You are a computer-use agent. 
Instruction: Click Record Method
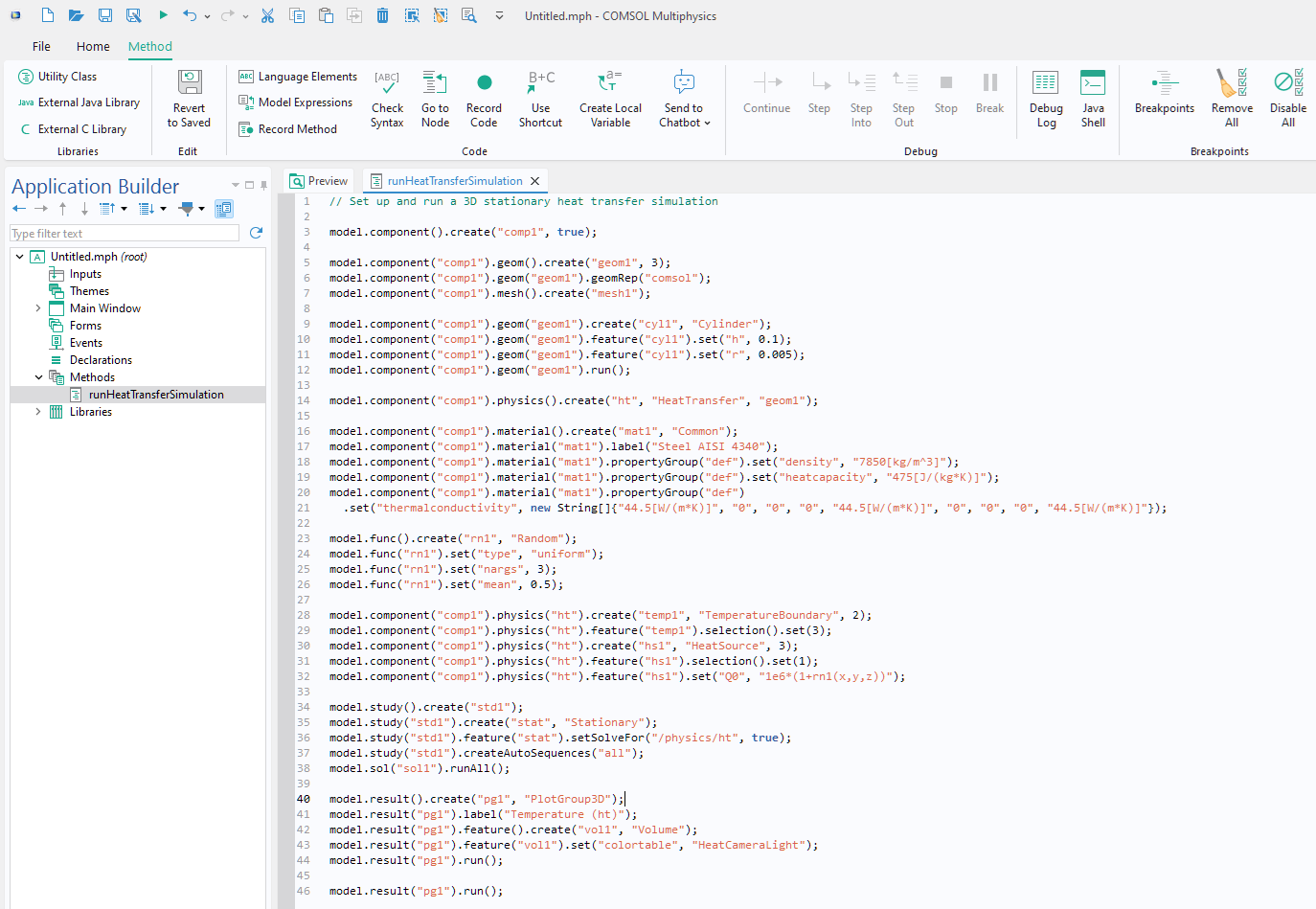(x=287, y=129)
